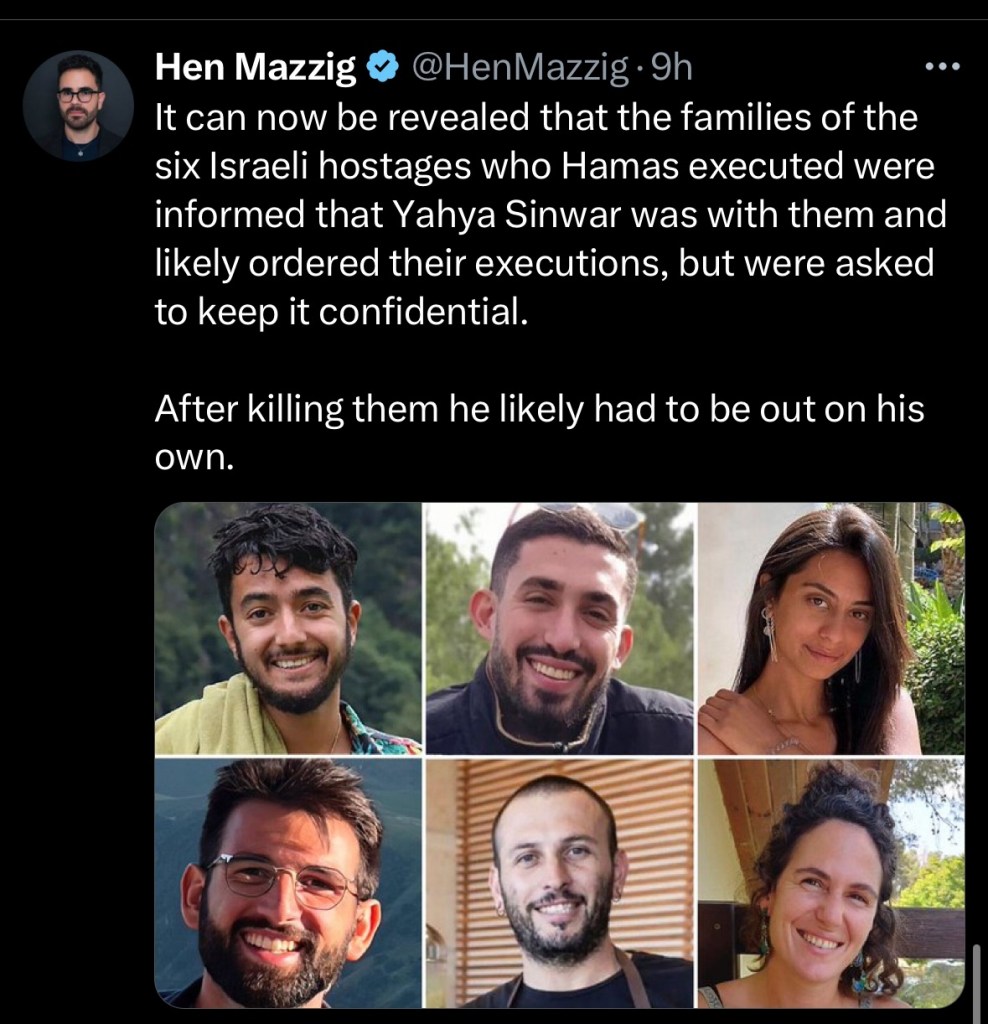
Task: Open Hen Mazzig's profile avatar picture
Action: point(78,105)
